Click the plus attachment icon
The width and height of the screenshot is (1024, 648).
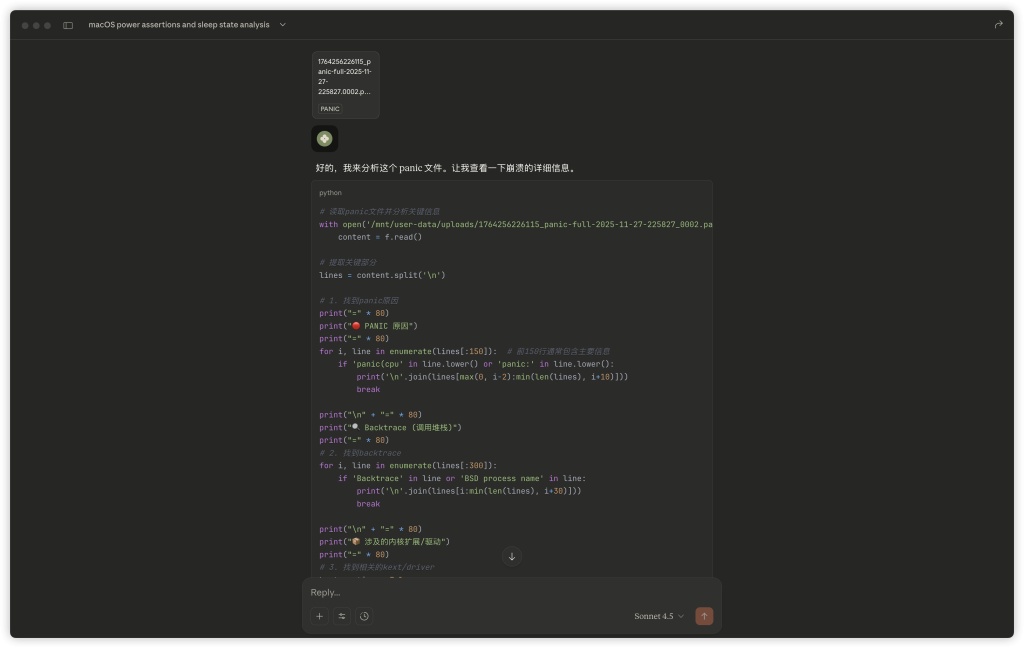tap(320, 616)
